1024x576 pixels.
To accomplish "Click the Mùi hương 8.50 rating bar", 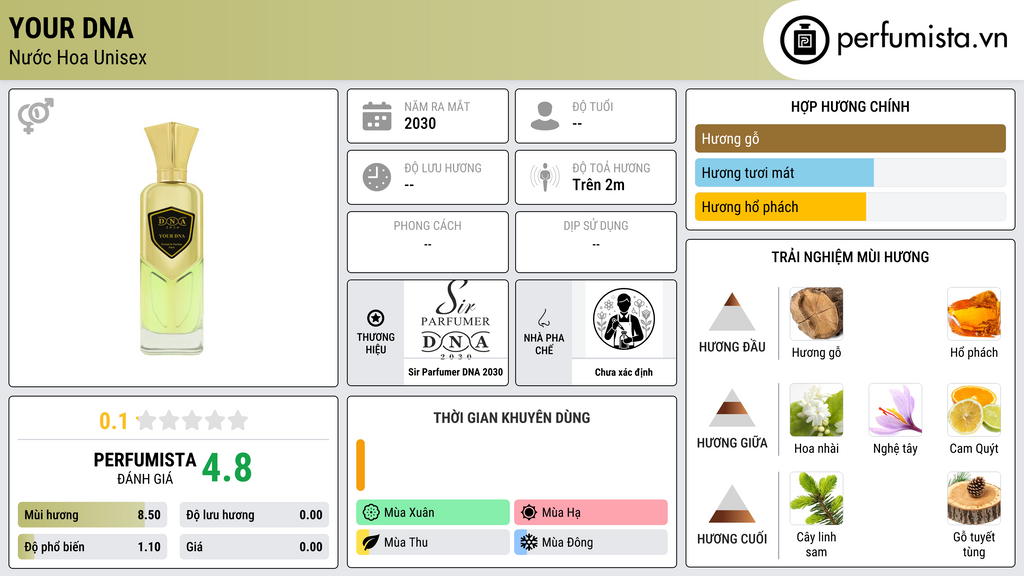I will (x=92, y=515).
